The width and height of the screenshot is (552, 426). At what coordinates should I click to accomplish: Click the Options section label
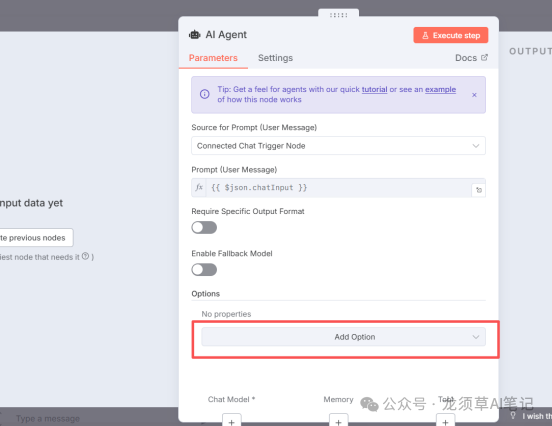(206, 294)
